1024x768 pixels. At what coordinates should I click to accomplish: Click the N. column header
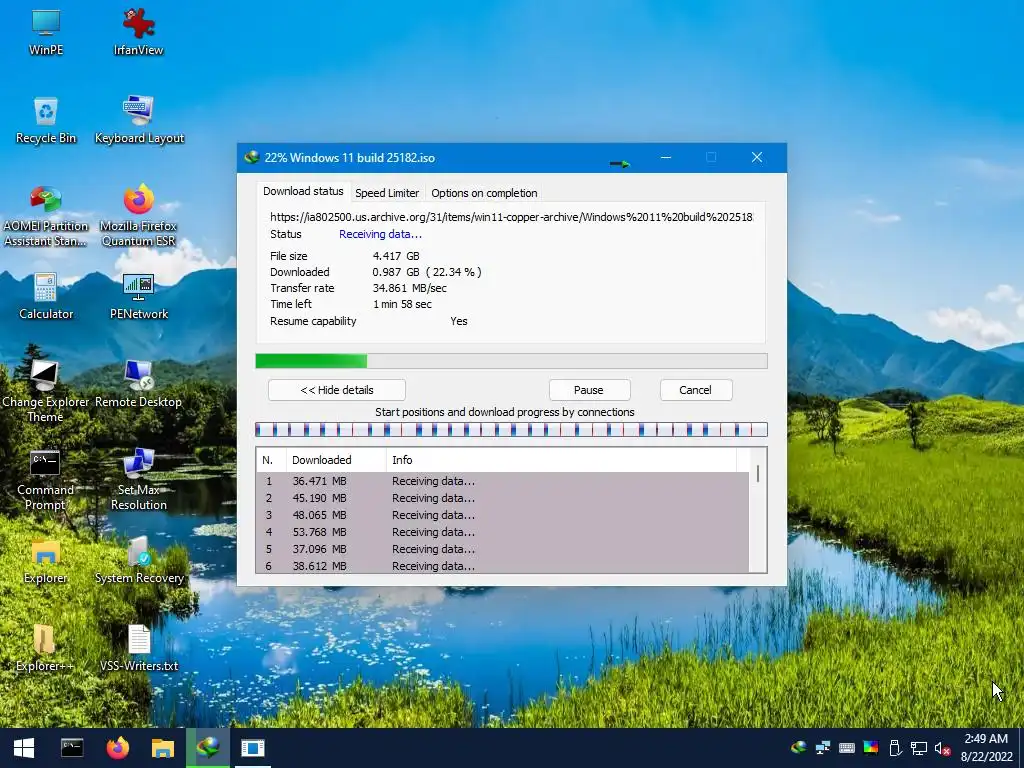point(271,460)
